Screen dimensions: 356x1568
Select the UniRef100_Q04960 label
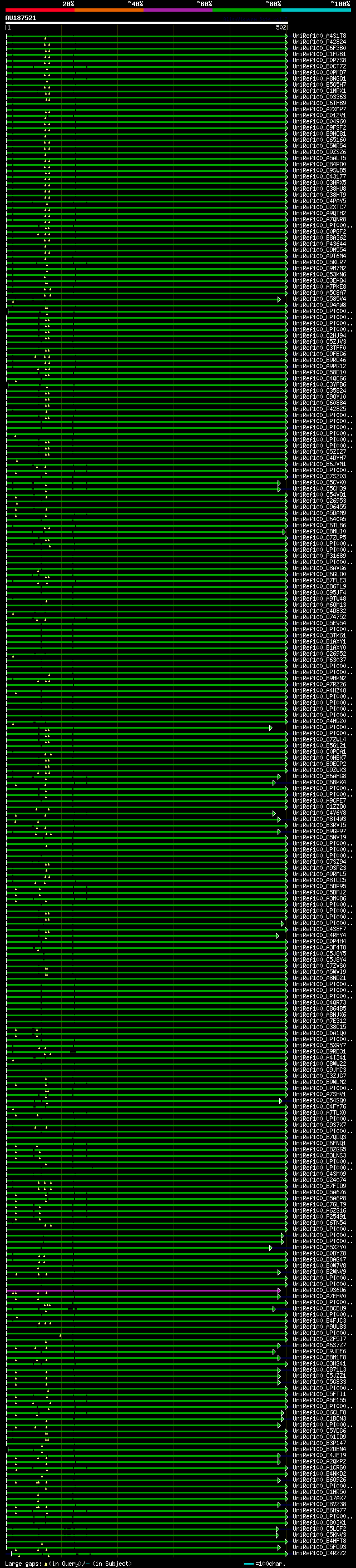[319, 121]
